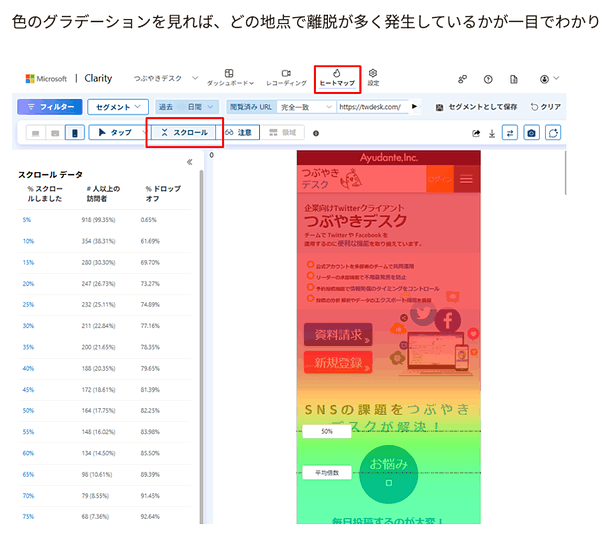
Task: Click the Microsoft logo
Action: click(x=46, y=78)
